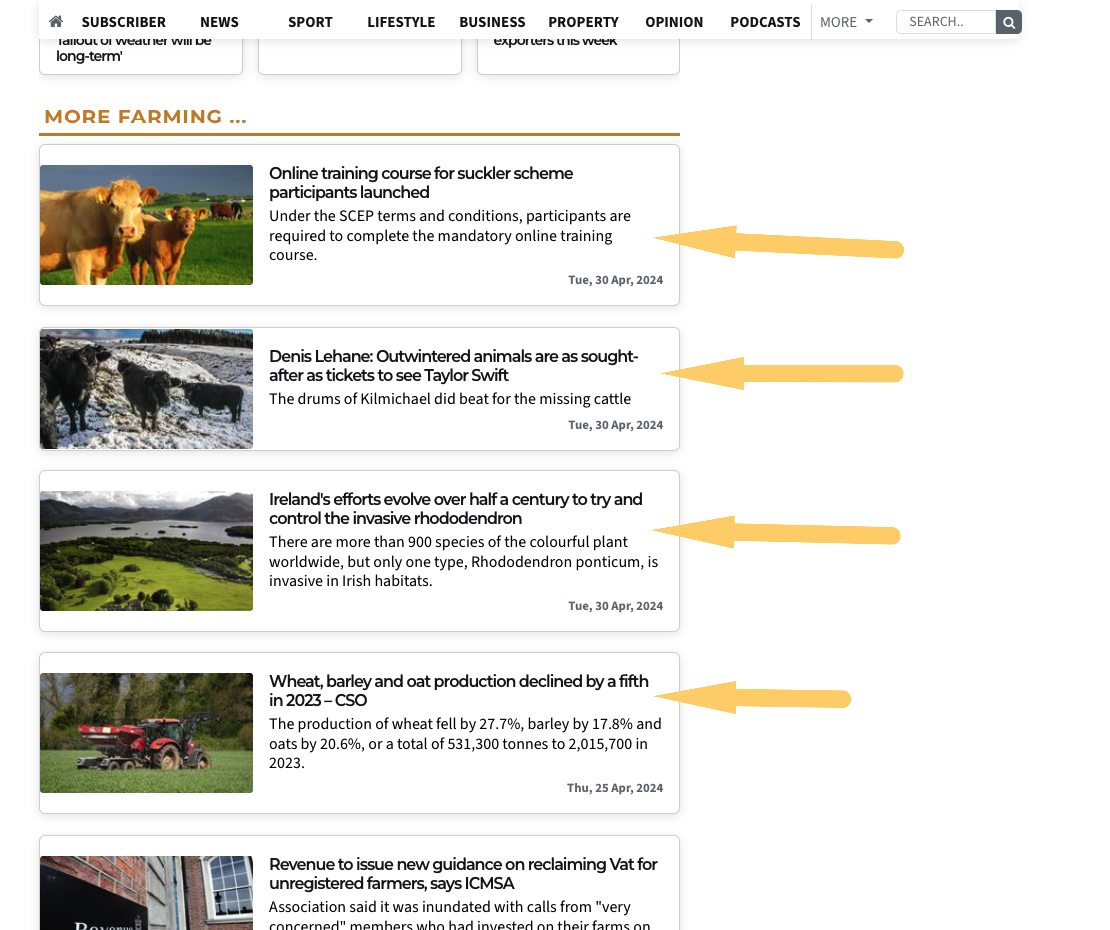This screenshot has height=930, width=1110.
Task: Navigate to Lifestyle section
Action: point(401,22)
